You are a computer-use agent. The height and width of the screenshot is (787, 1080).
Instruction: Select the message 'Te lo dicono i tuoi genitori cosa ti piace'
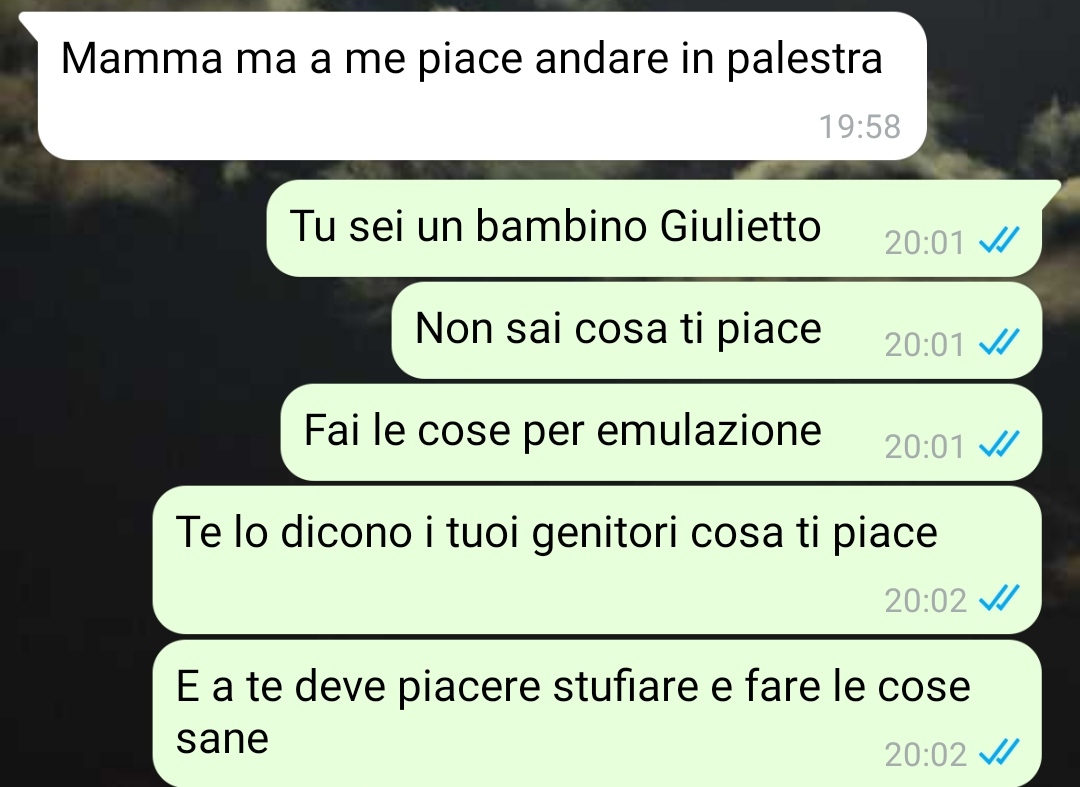pyautogui.click(x=596, y=560)
